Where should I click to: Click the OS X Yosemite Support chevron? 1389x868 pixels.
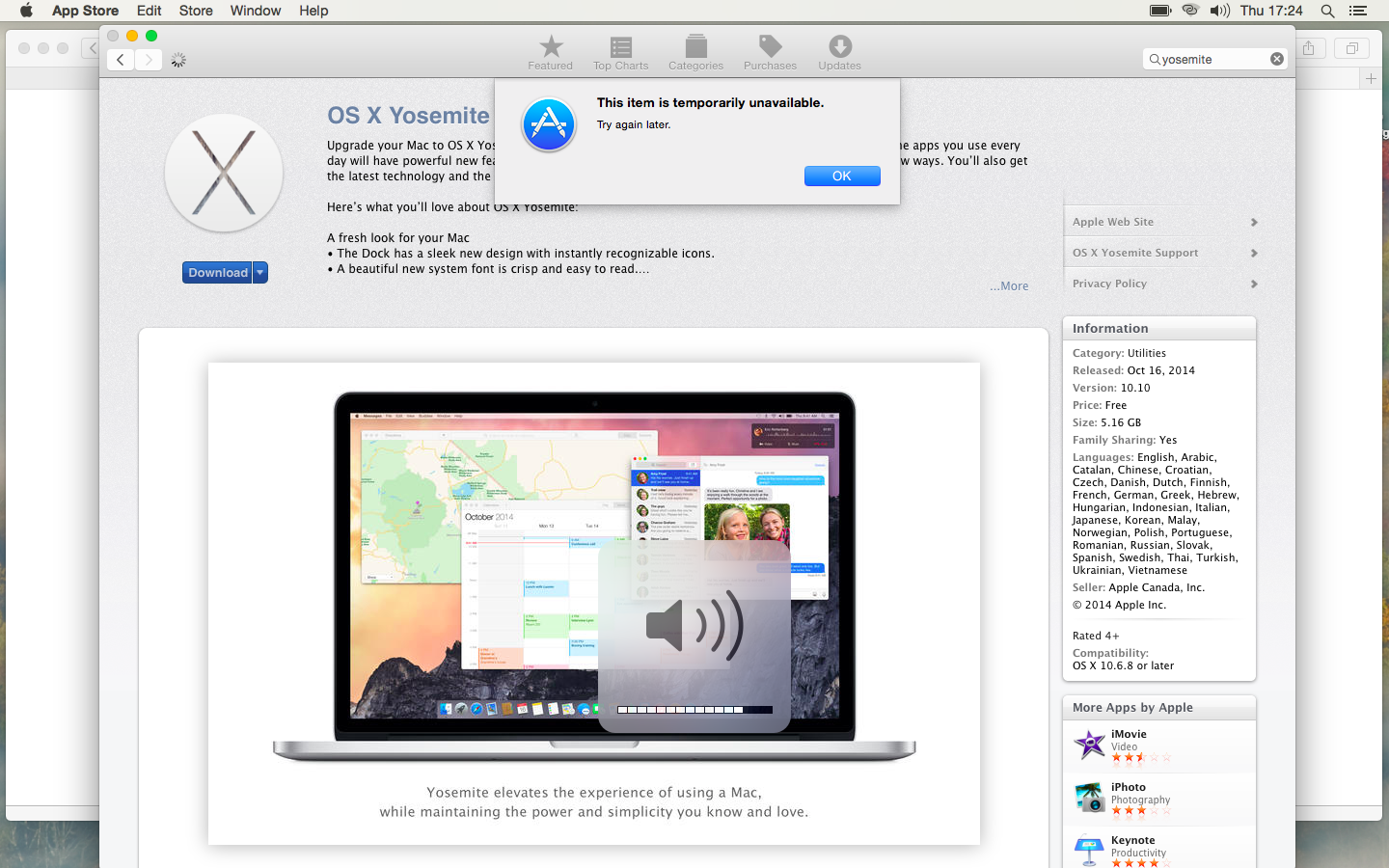(x=1254, y=253)
